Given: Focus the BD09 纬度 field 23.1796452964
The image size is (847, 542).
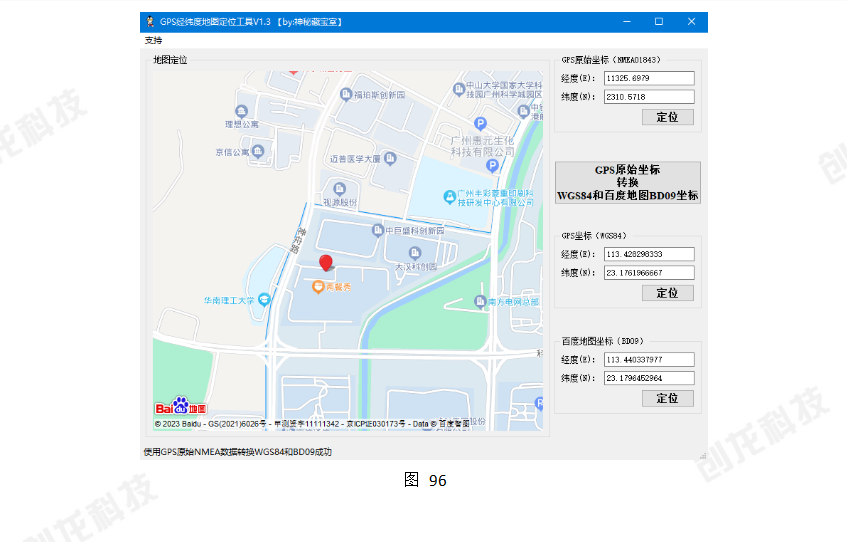Looking at the screenshot, I should (649, 378).
